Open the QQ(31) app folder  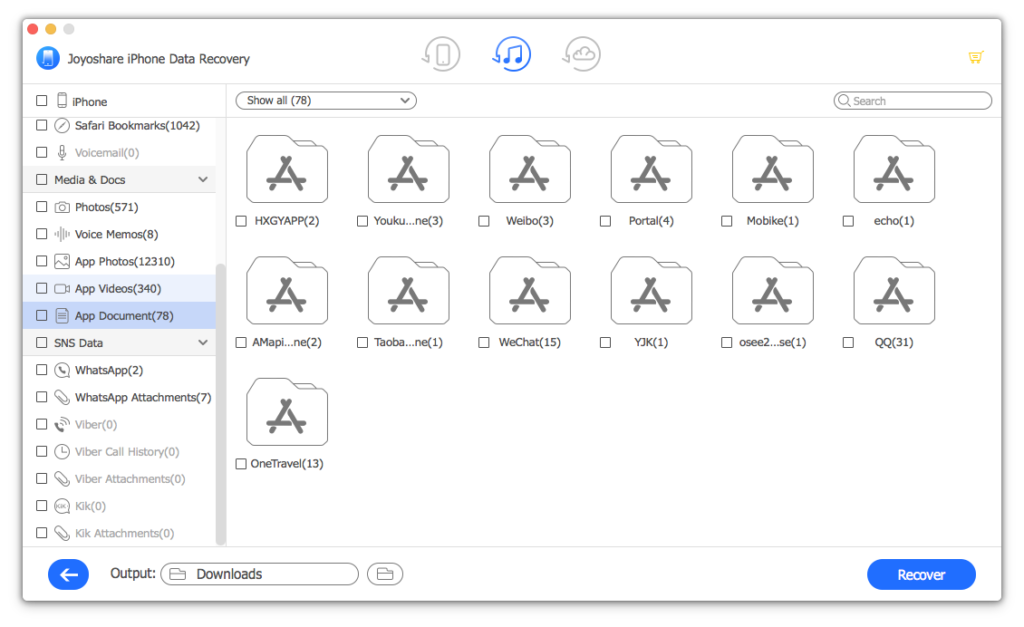click(894, 291)
